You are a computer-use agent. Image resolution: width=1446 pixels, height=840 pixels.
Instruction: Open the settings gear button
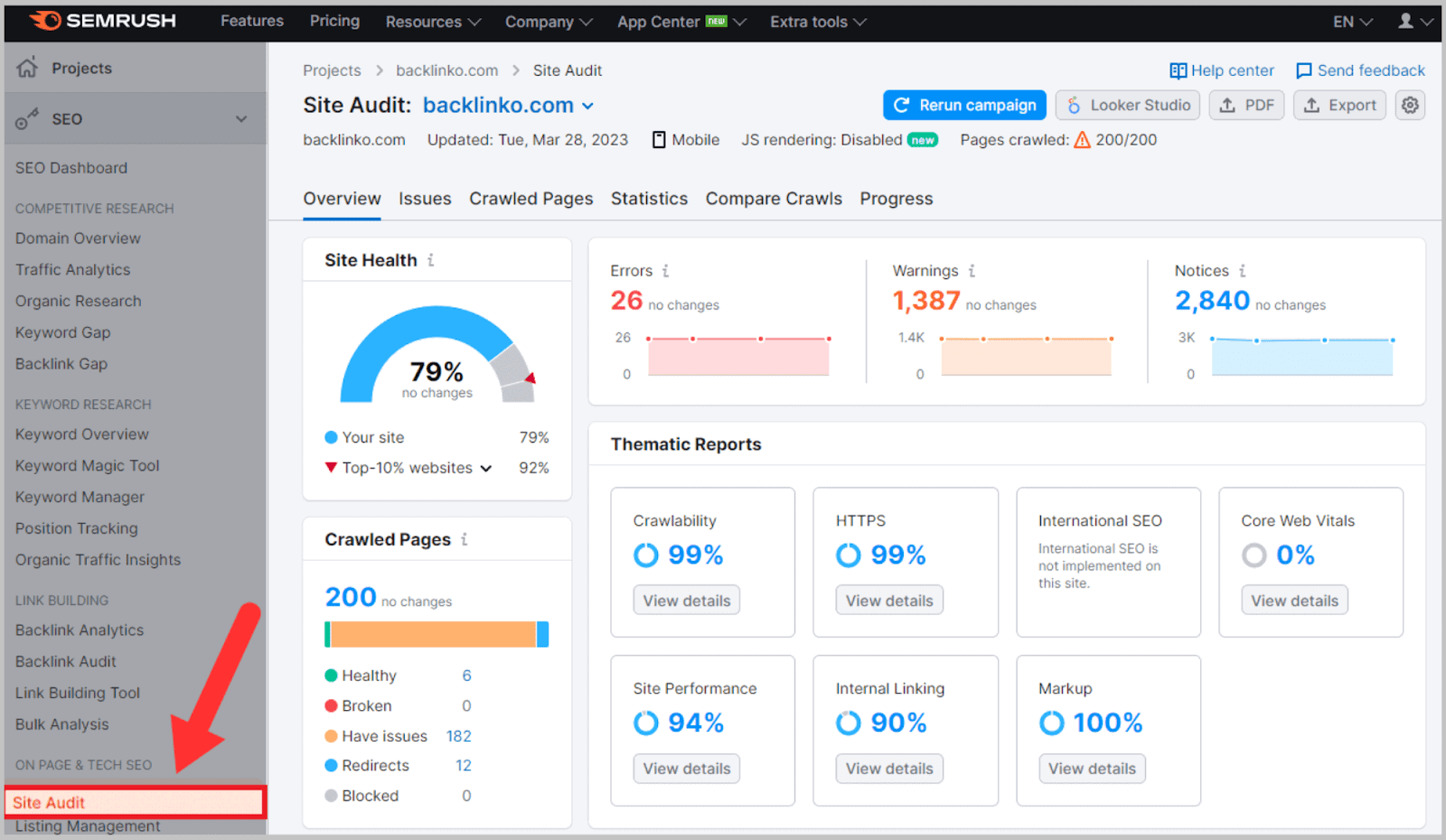coord(1410,105)
